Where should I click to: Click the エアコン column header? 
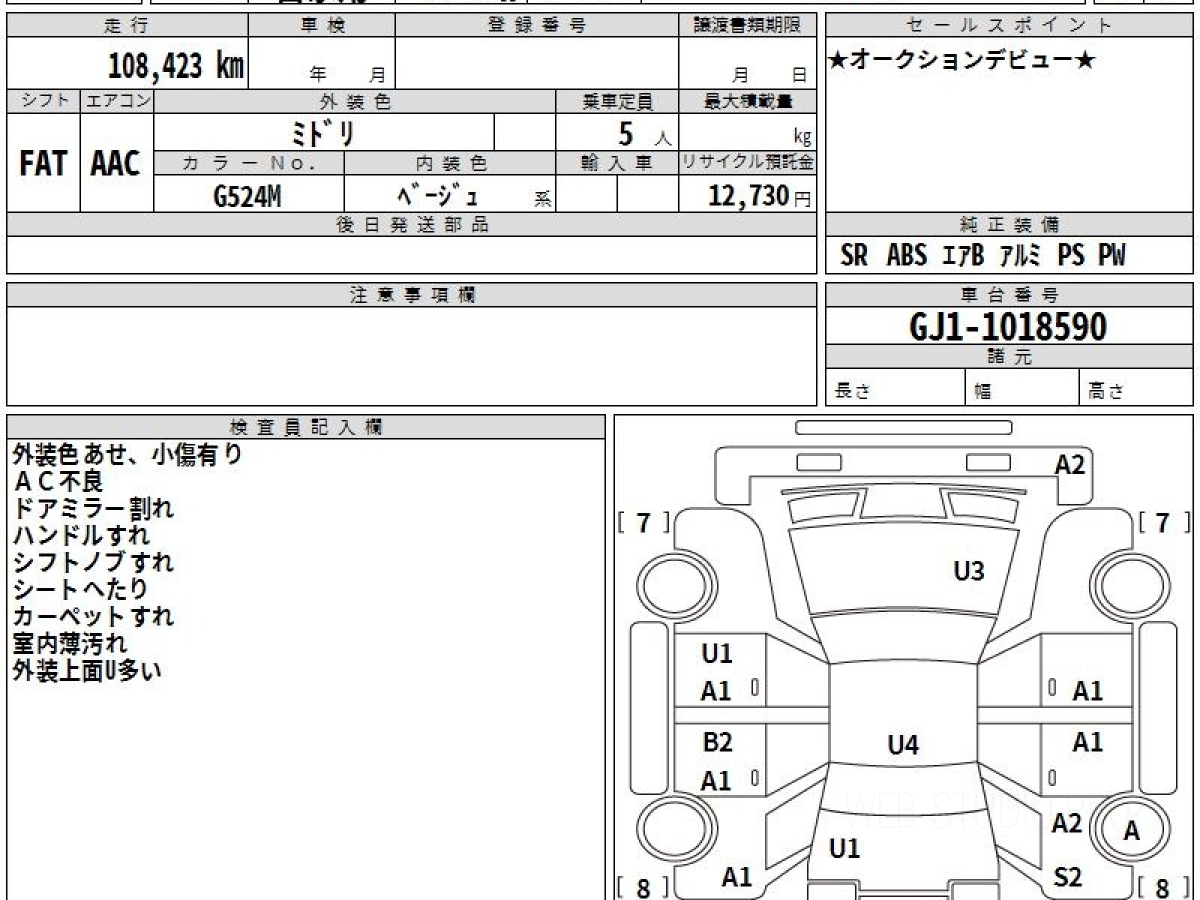[x=117, y=101]
